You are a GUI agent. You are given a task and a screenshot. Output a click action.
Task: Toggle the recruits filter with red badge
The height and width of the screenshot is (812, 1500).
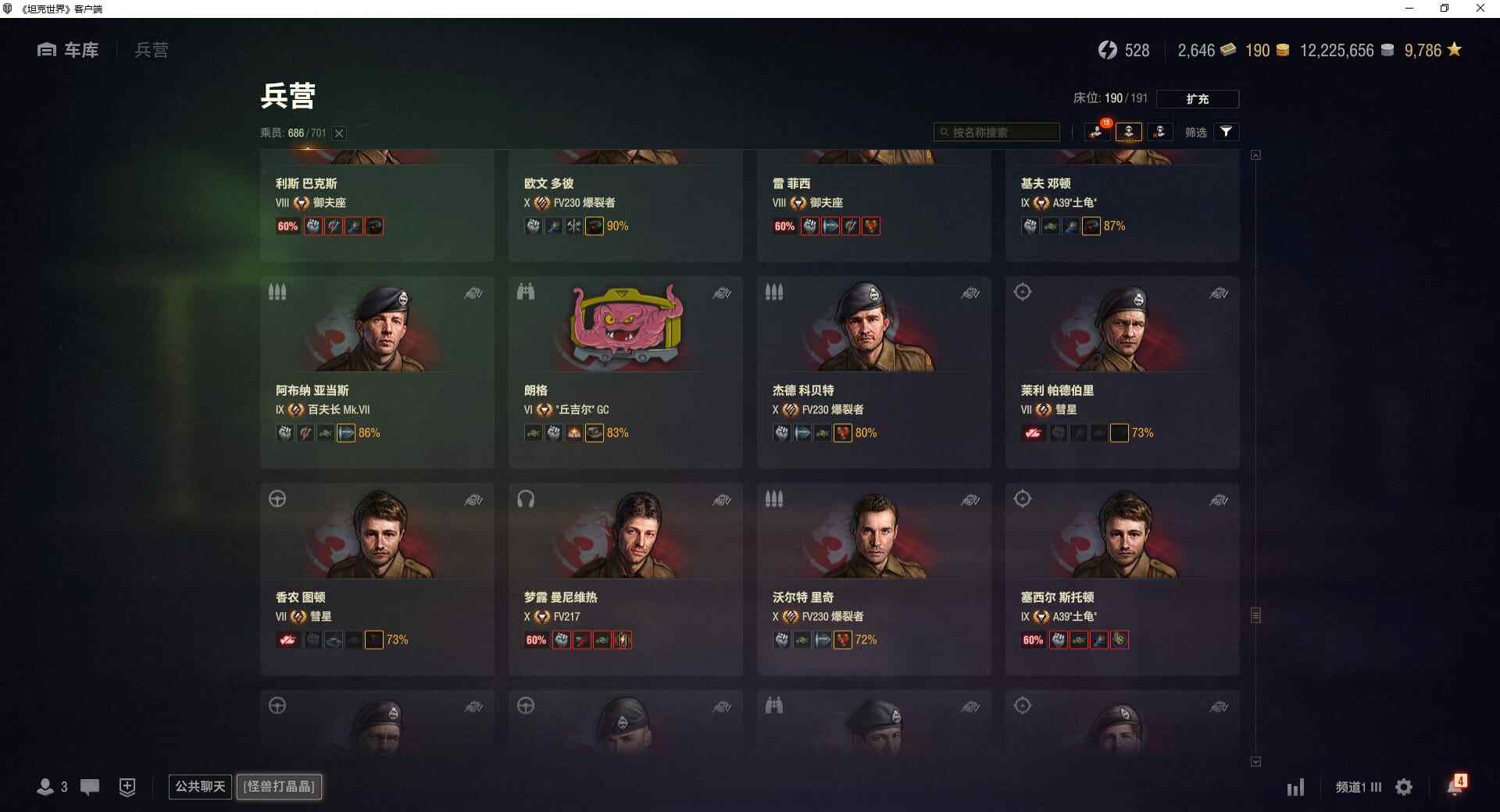click(x=1098, y=132)
